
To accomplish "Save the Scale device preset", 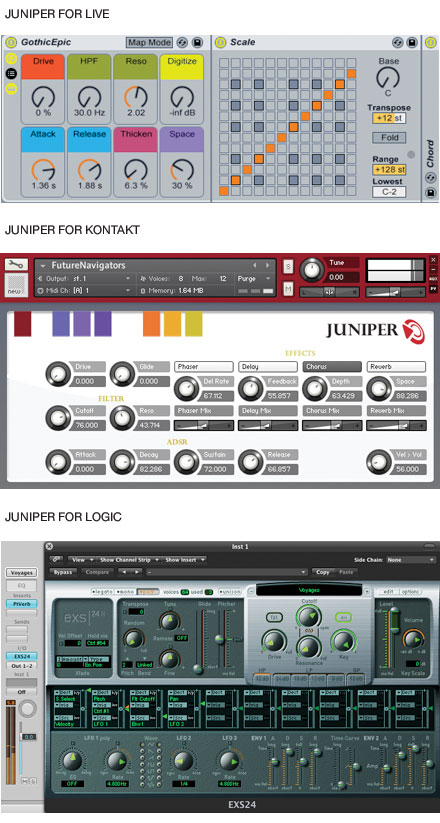I will click(412, 42).
